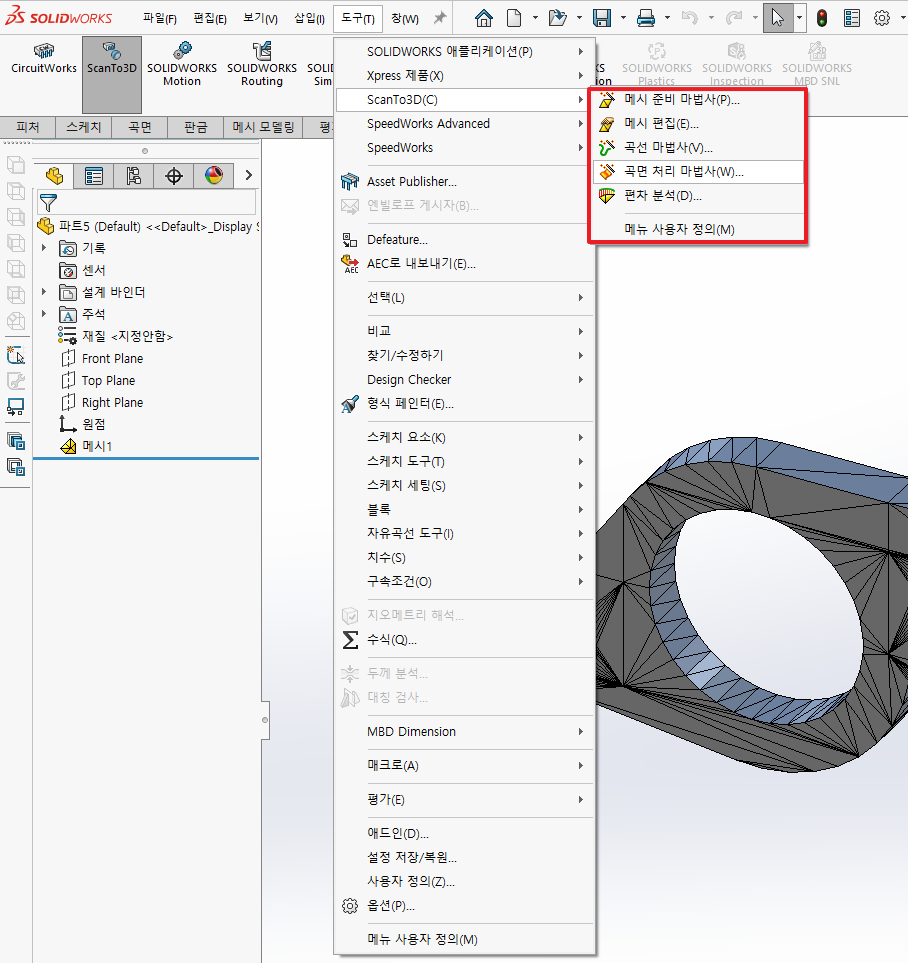
Task: Select the 센서 tree item
Action: tap(82, 270)
